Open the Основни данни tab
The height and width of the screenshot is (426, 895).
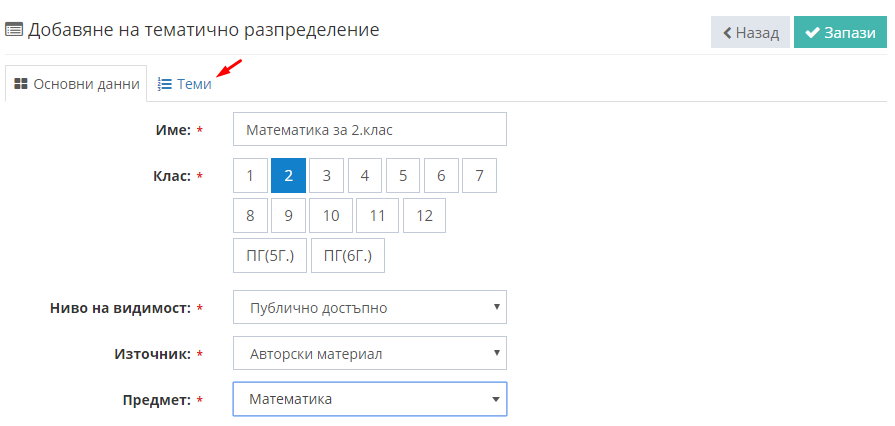(76, 84)
